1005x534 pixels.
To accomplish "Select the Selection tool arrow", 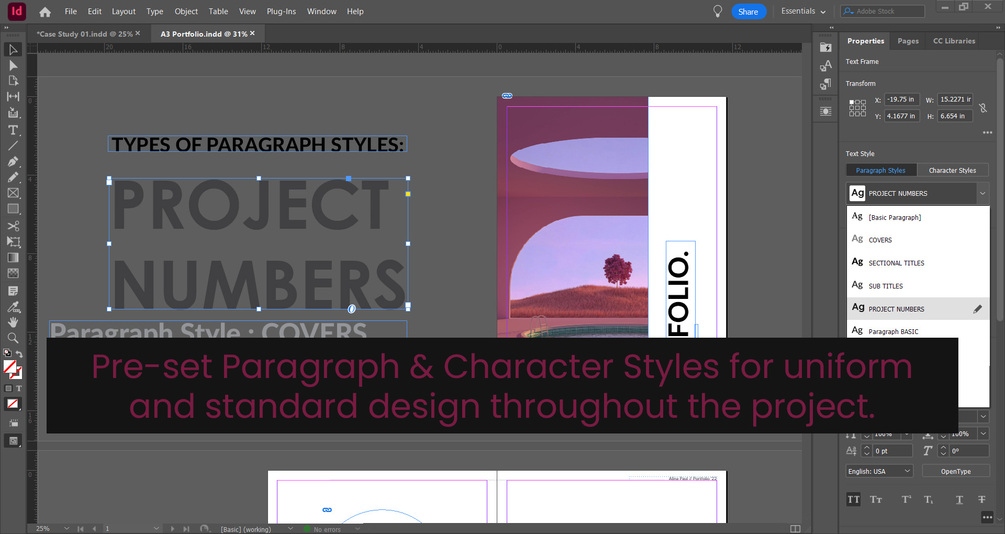I will [13, 49].
